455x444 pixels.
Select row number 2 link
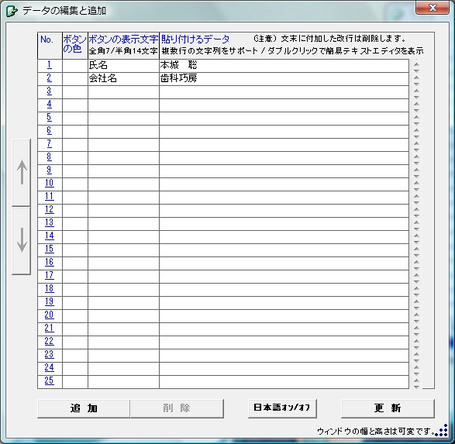coord(49,78)
